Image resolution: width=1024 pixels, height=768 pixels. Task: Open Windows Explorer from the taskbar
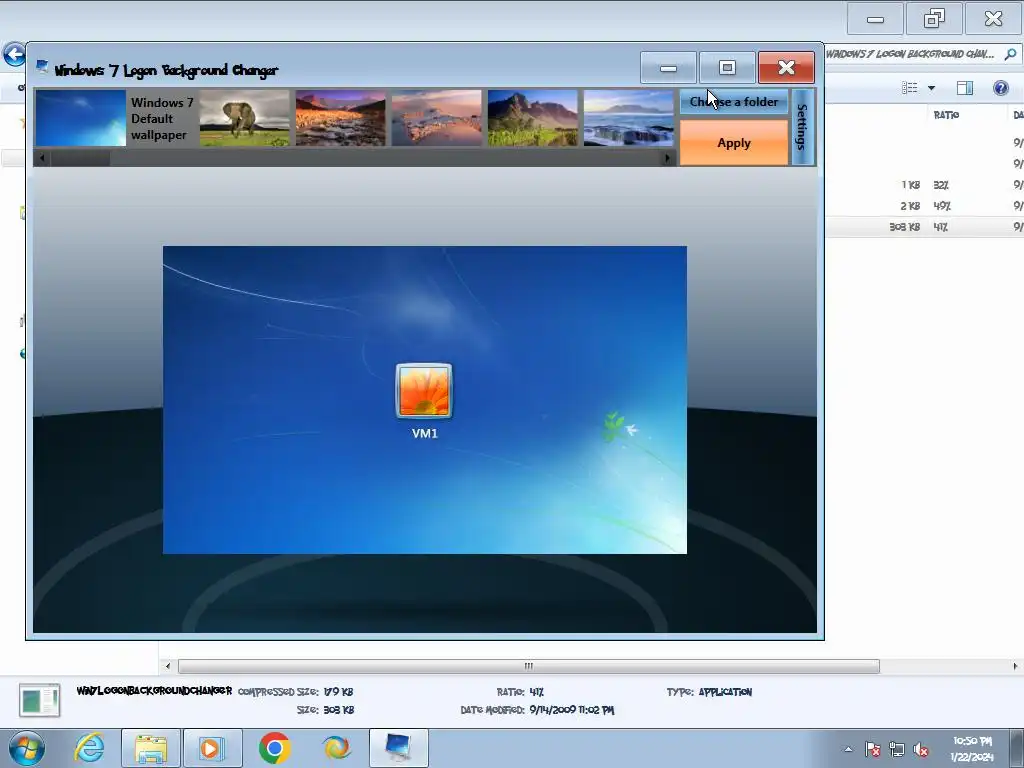[x=151, y=748]
